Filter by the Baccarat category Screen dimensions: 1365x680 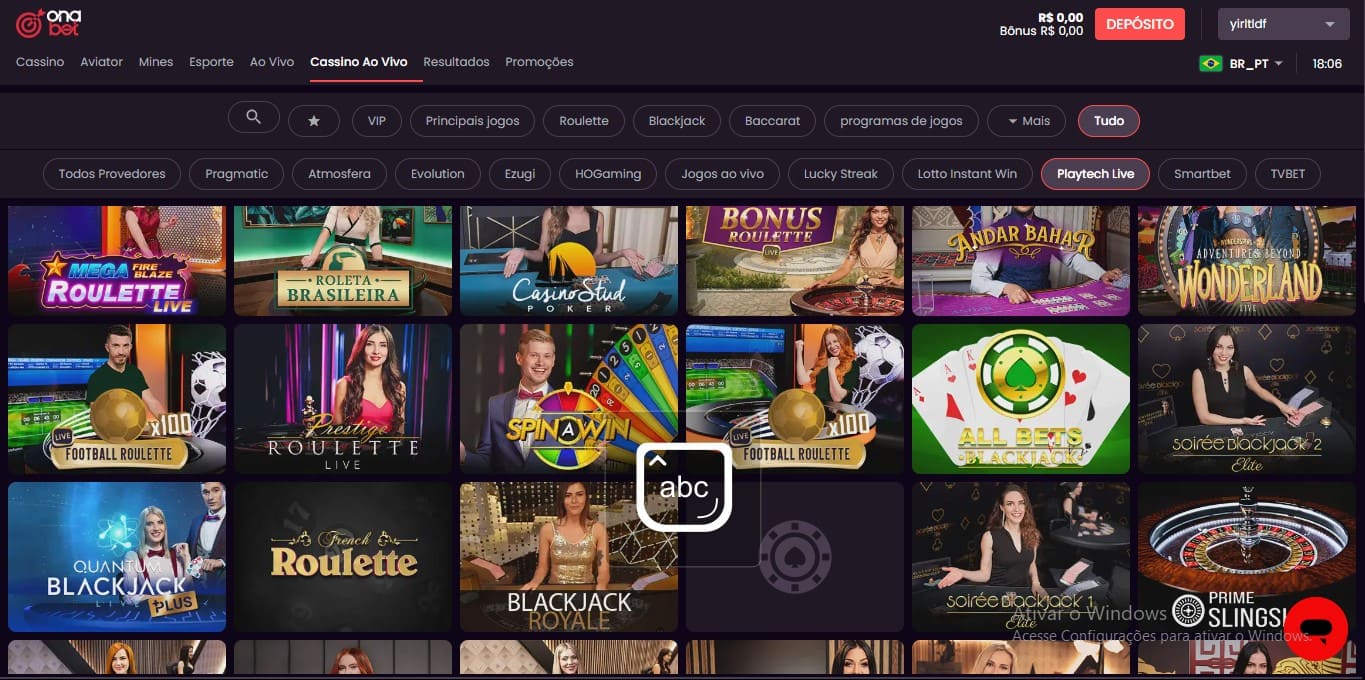[772, 121]
